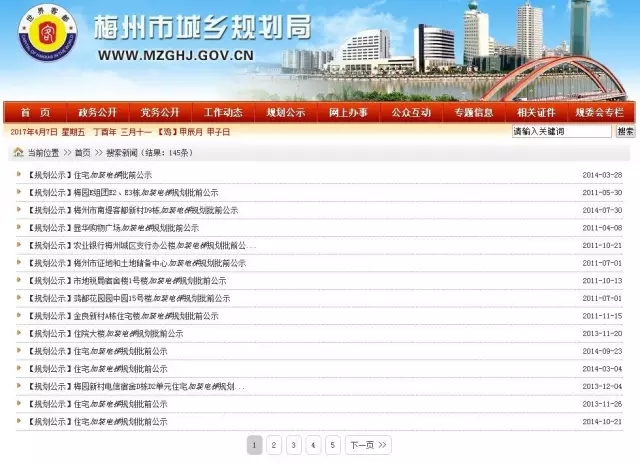Screen dimensions: 640x464
Task: Click the 首页 breadcrumb link
Action: point(84,153)
